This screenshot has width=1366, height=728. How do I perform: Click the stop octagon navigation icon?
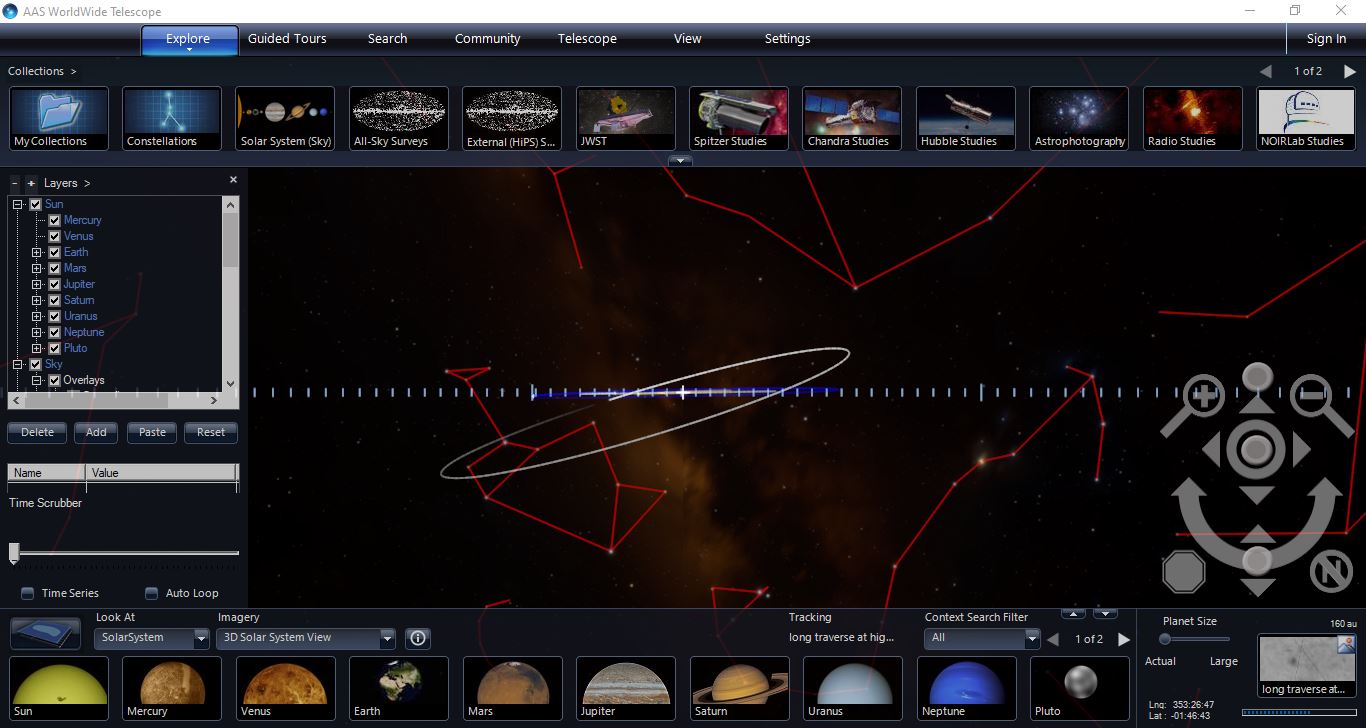tap(1184, 571)
